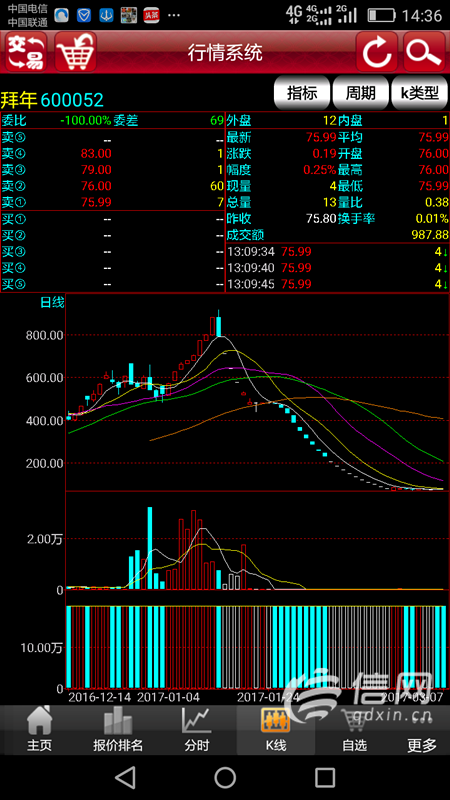Tap the 日线 daily chart label
This screenshot has height=800, width=450.
pos(53,303)
